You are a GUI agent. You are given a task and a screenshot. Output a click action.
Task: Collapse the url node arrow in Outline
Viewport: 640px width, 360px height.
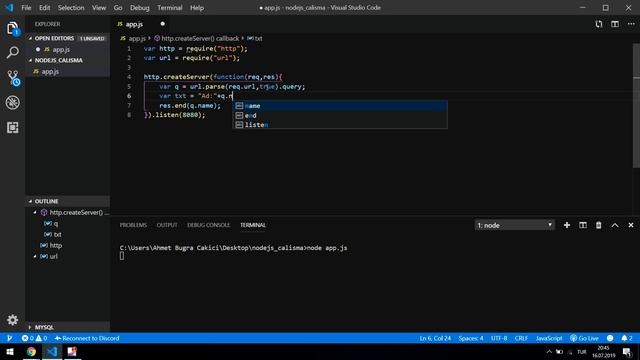click(35, 256)
